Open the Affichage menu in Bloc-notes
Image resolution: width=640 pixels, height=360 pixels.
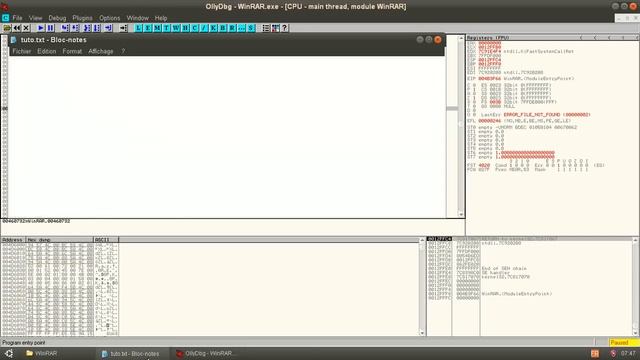tap(101, 51)
